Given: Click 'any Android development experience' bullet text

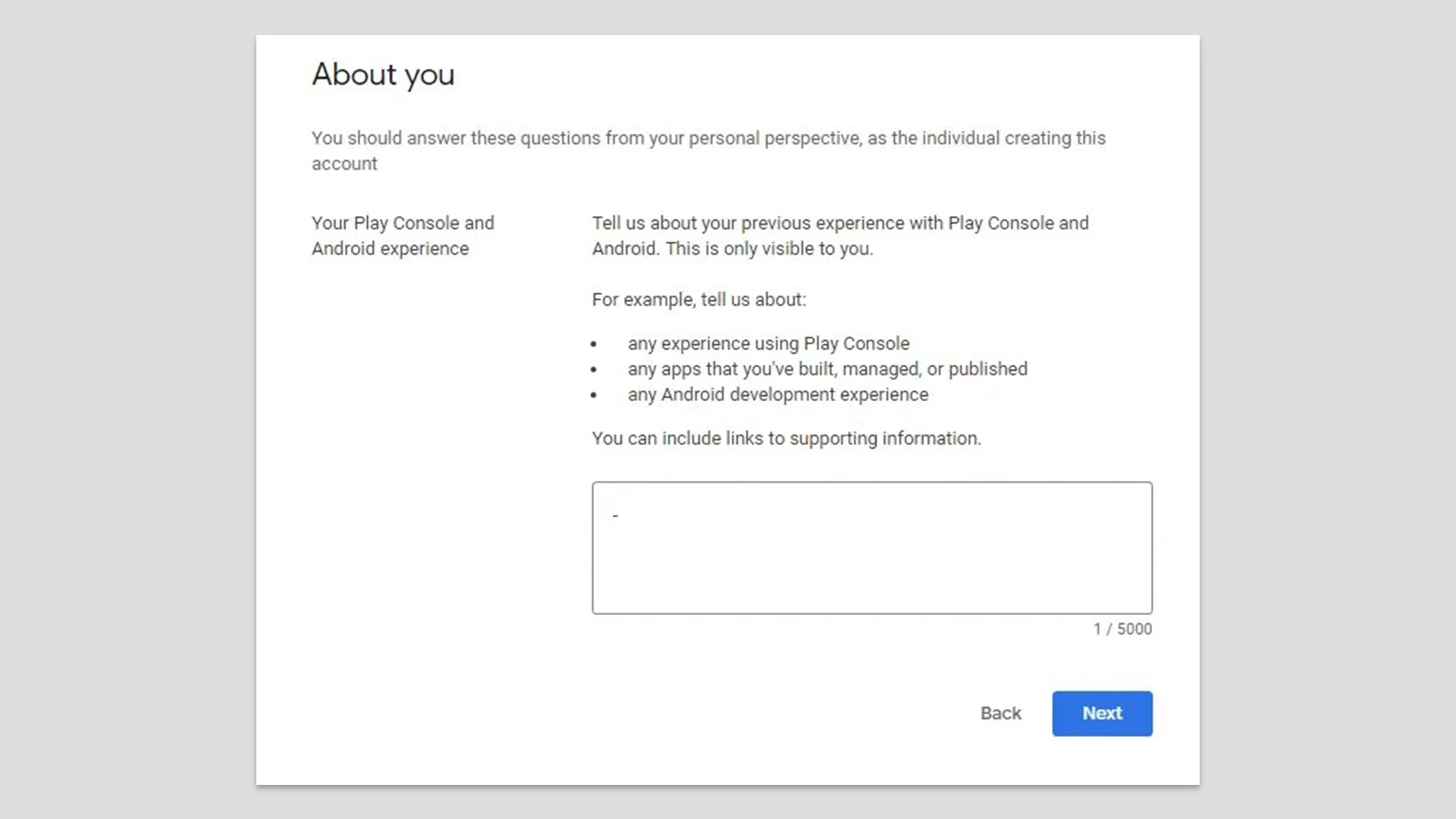Looking at the screenshot, I should click(x=777, y=394).
